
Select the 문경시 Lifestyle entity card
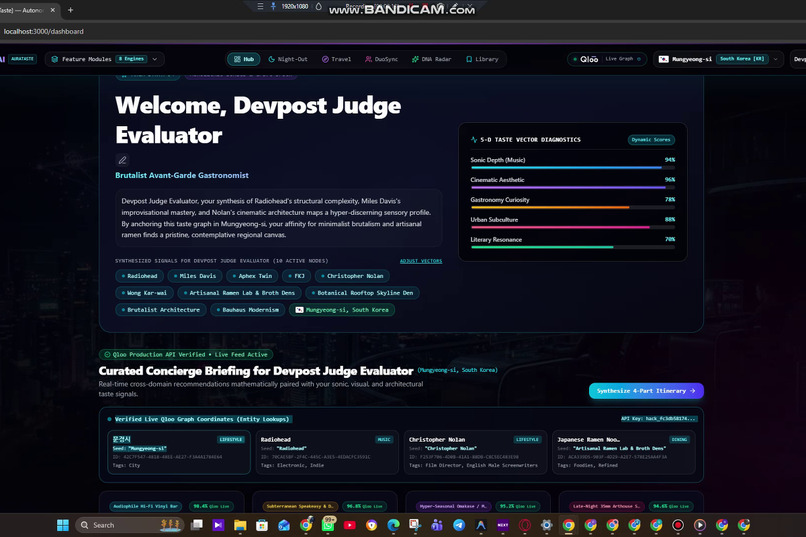click(x=179, y=452)
